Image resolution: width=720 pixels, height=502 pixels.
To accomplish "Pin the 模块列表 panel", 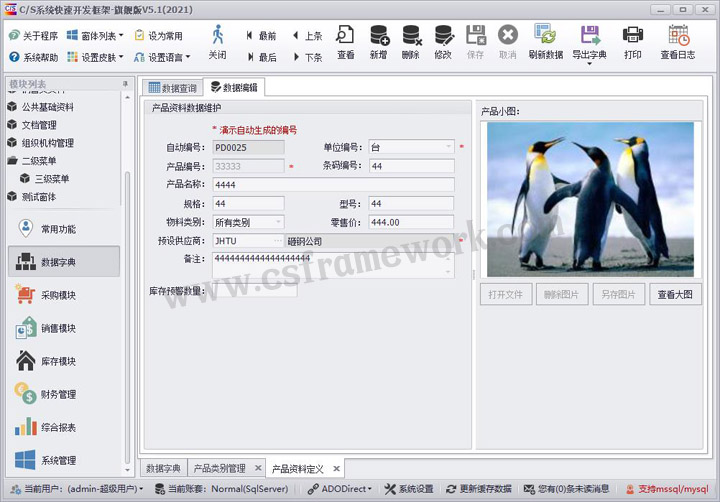I will [x=124, y=84].
